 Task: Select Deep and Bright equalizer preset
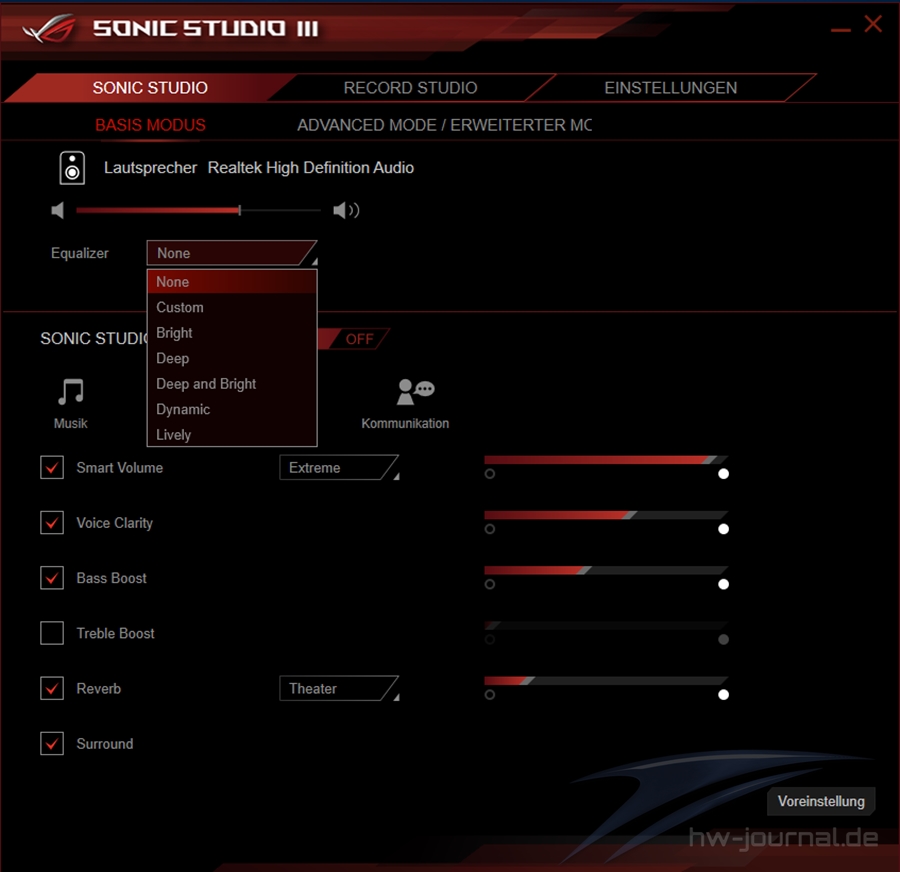tap(232, 383)
